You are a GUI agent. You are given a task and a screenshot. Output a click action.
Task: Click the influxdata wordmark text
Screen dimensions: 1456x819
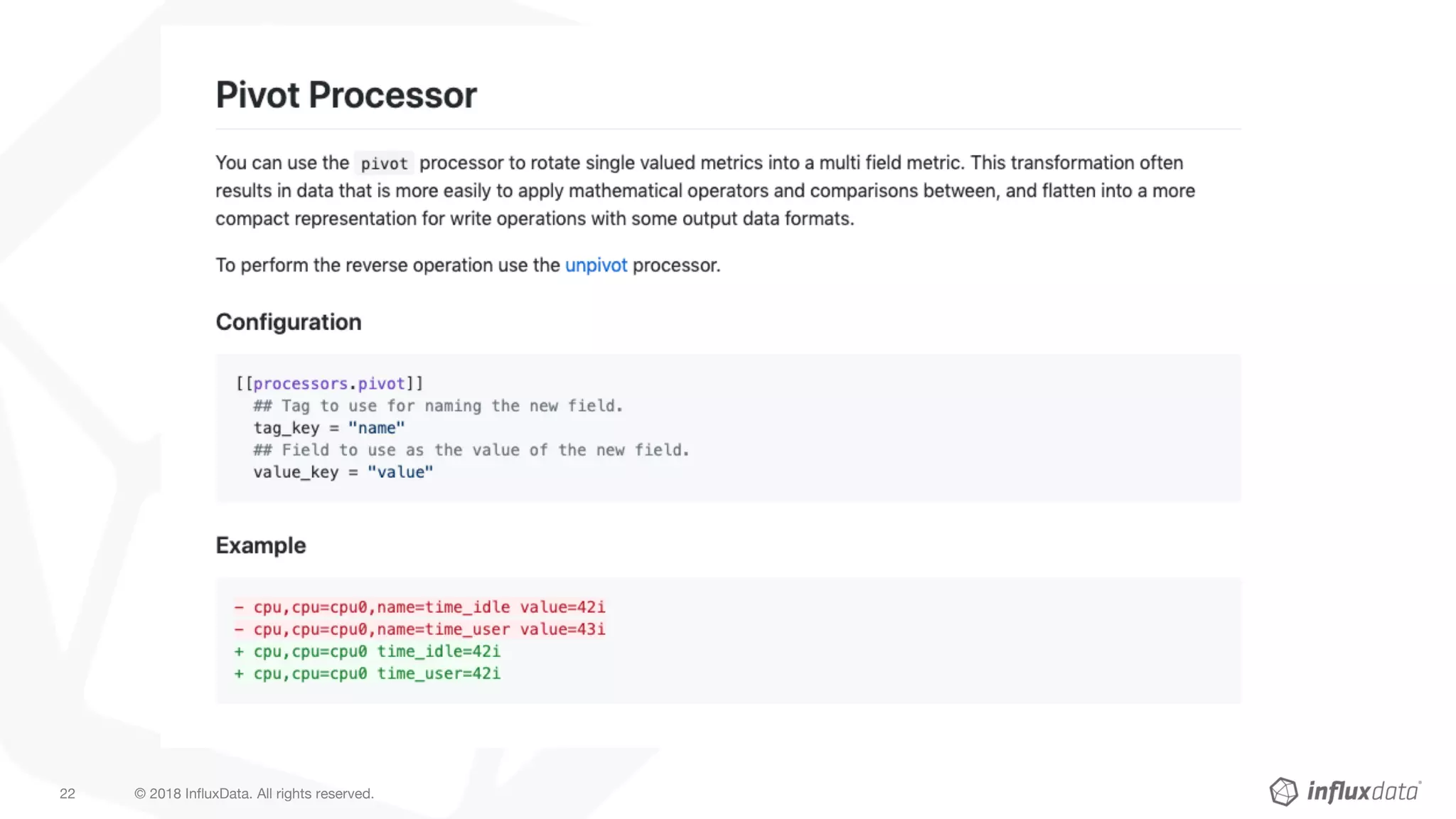tap(1363, 791)
